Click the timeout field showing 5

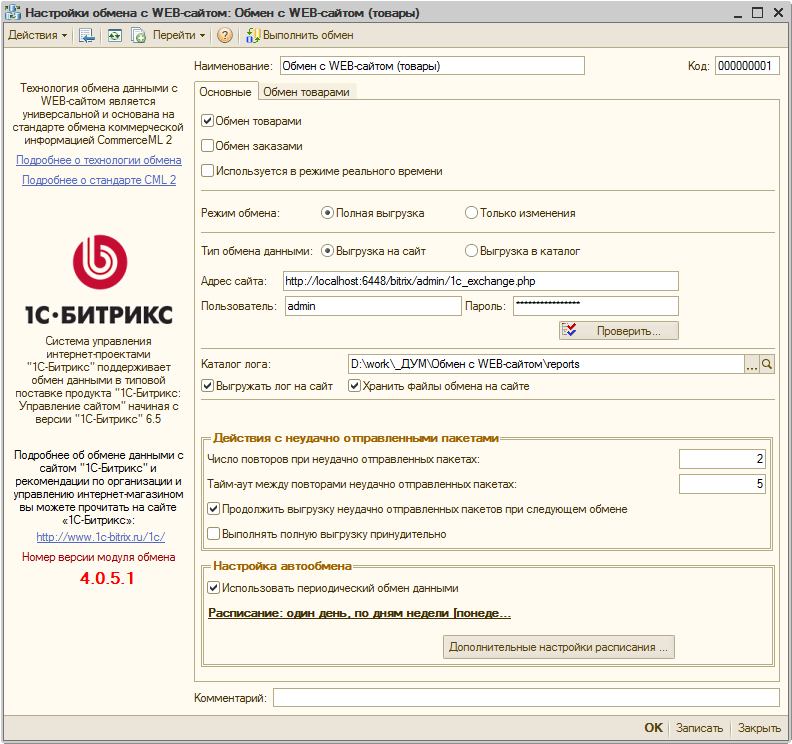[722, 484]
